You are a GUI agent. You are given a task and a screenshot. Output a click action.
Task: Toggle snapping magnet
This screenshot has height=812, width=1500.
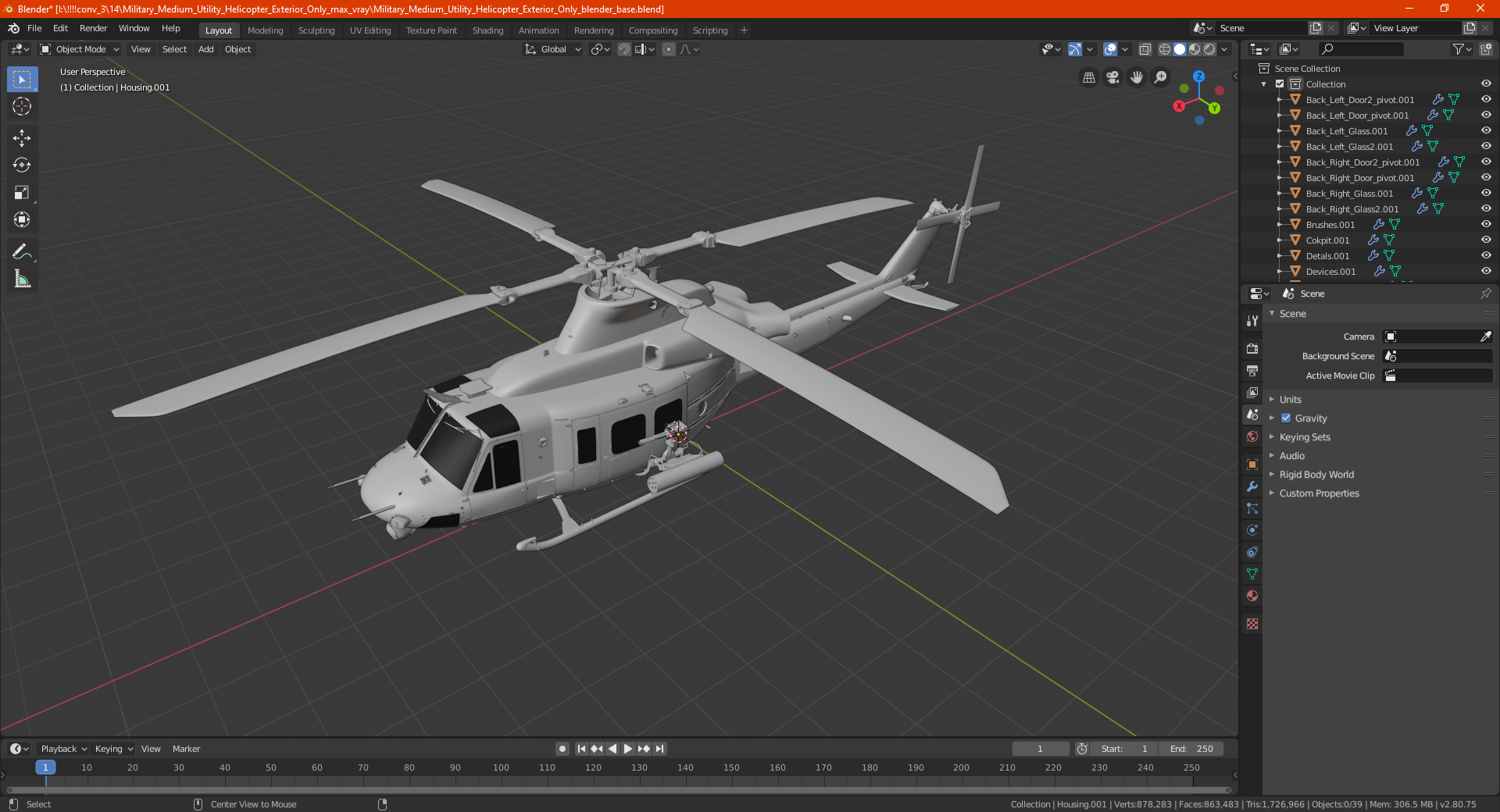[x=623, y=49]
